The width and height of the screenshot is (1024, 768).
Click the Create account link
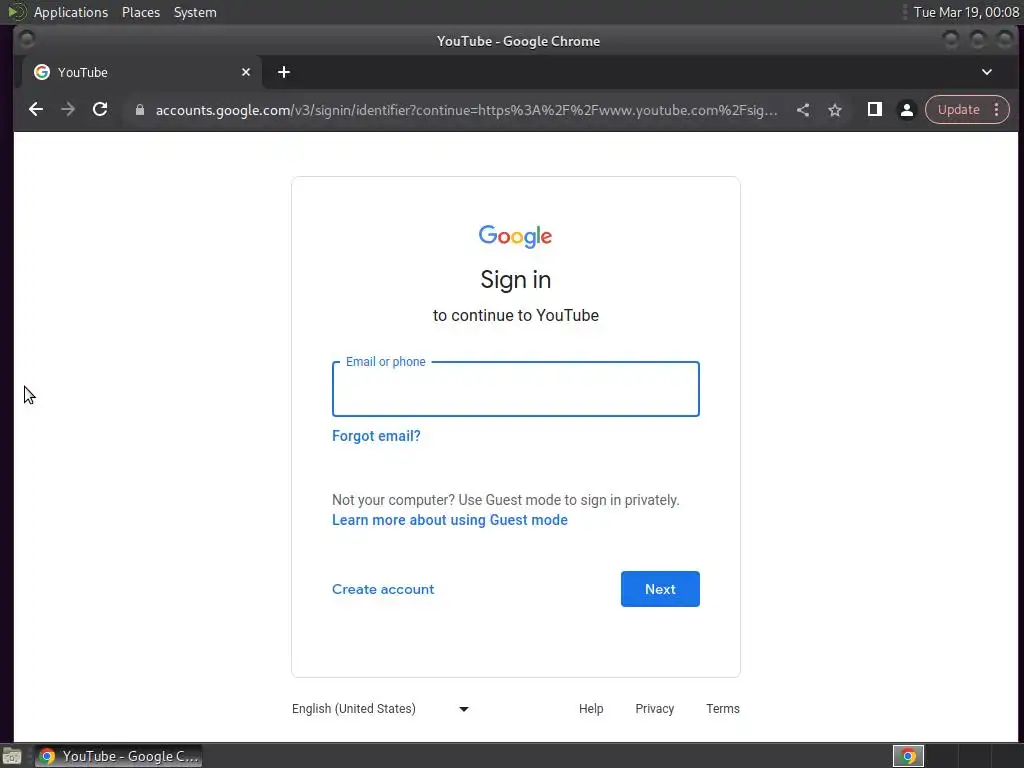tap(383, 589)
